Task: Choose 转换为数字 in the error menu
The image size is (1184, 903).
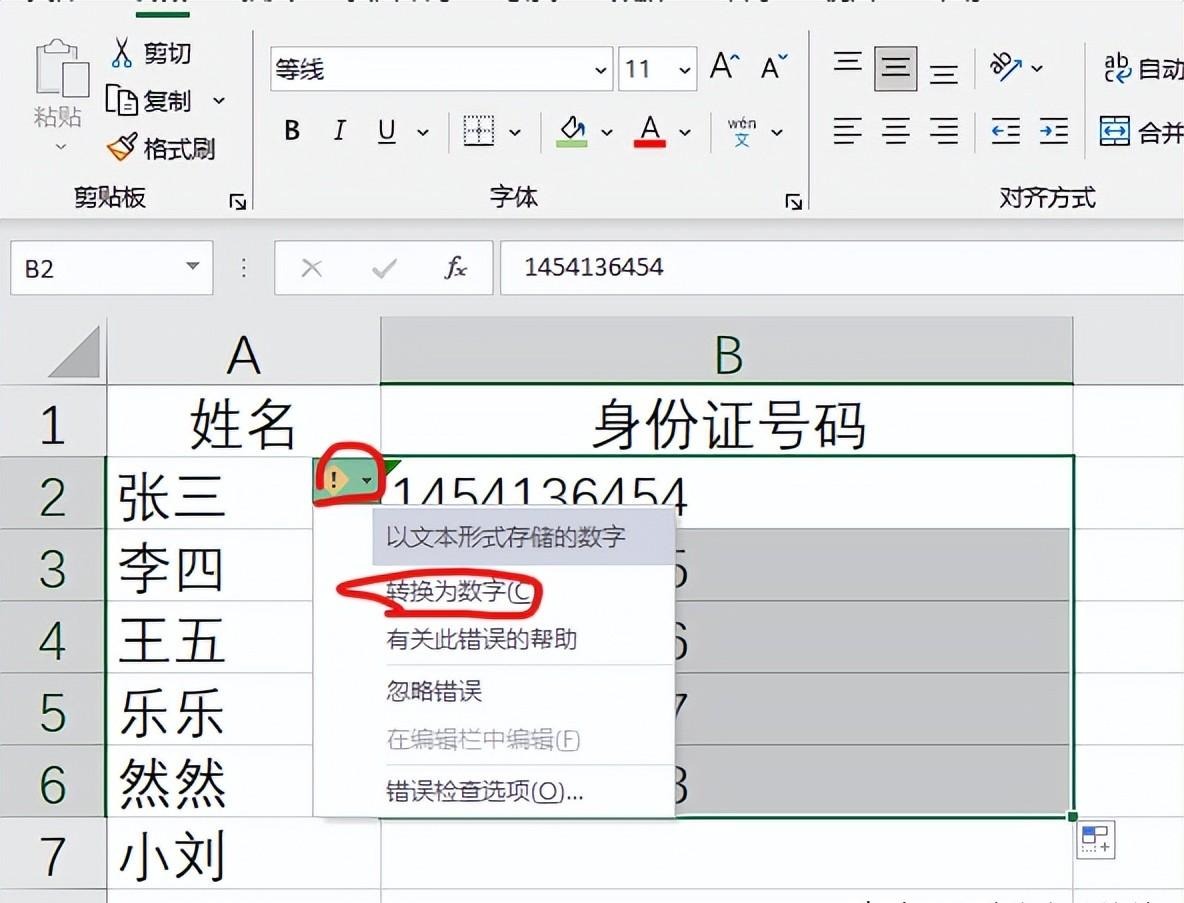Action: click(494, 591)
